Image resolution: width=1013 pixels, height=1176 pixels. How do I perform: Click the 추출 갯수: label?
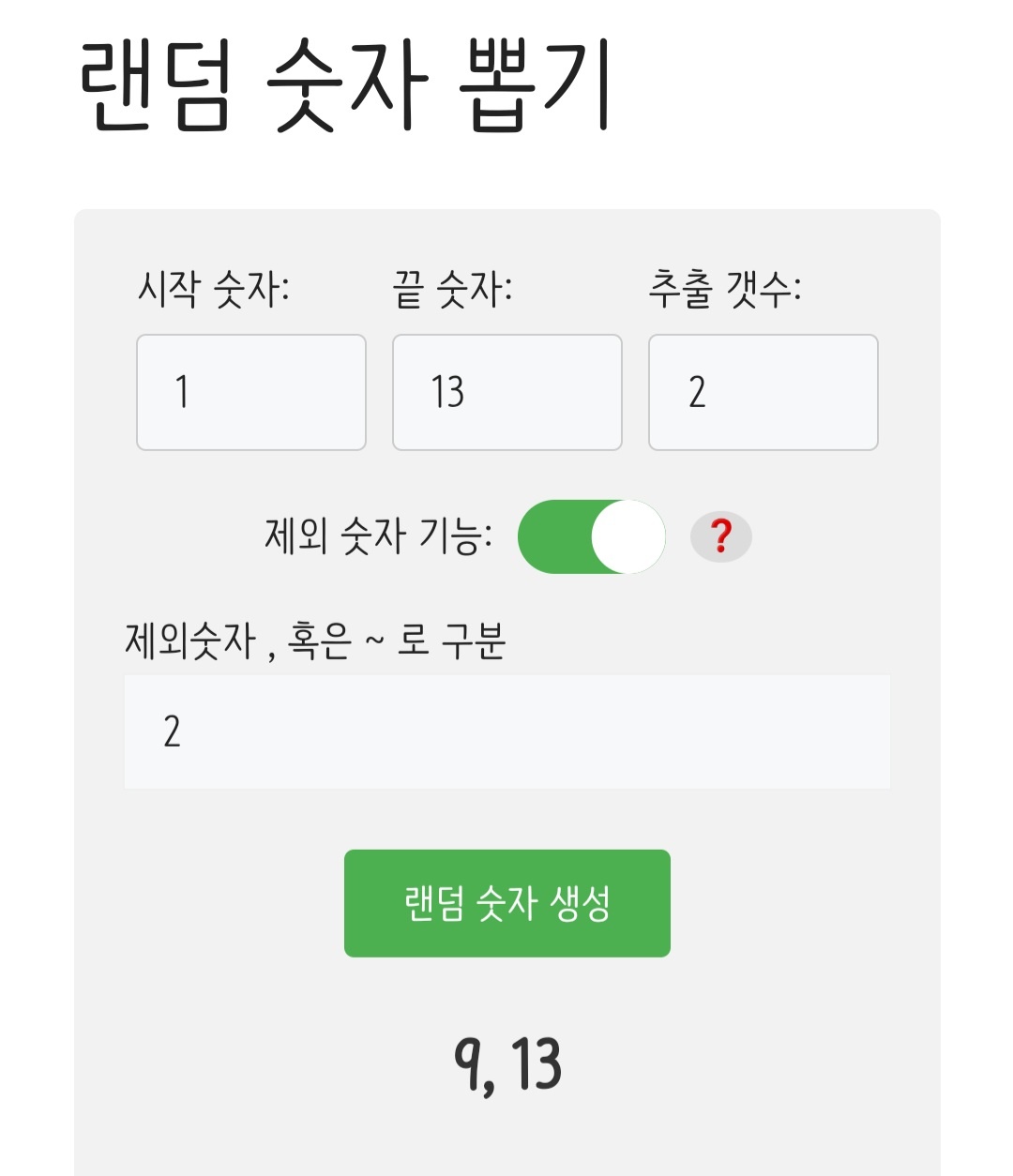[724, 289]
